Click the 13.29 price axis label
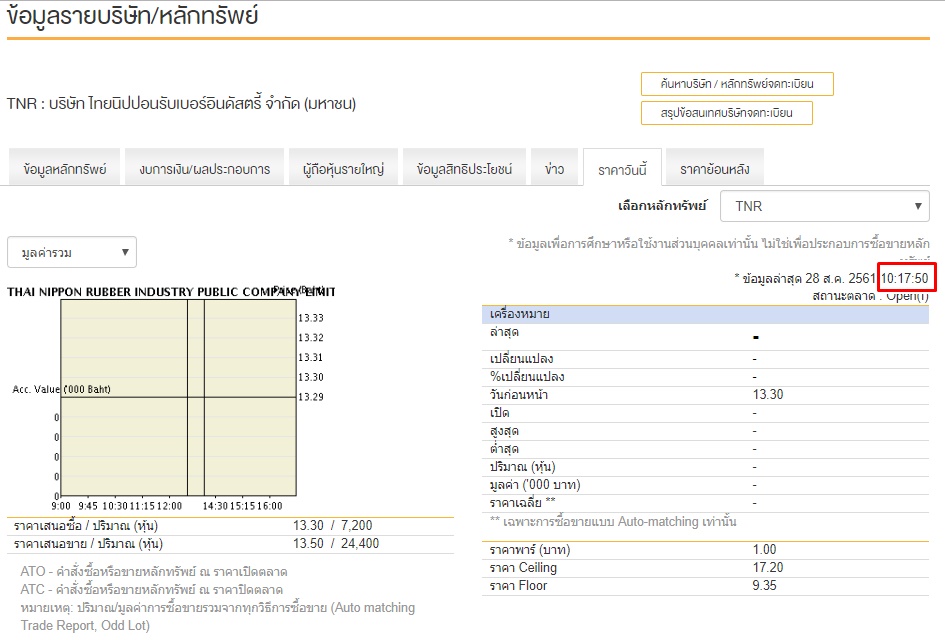The width and height of the screenshot is (945, 640). pyautogui.click(x=311, y=397)
